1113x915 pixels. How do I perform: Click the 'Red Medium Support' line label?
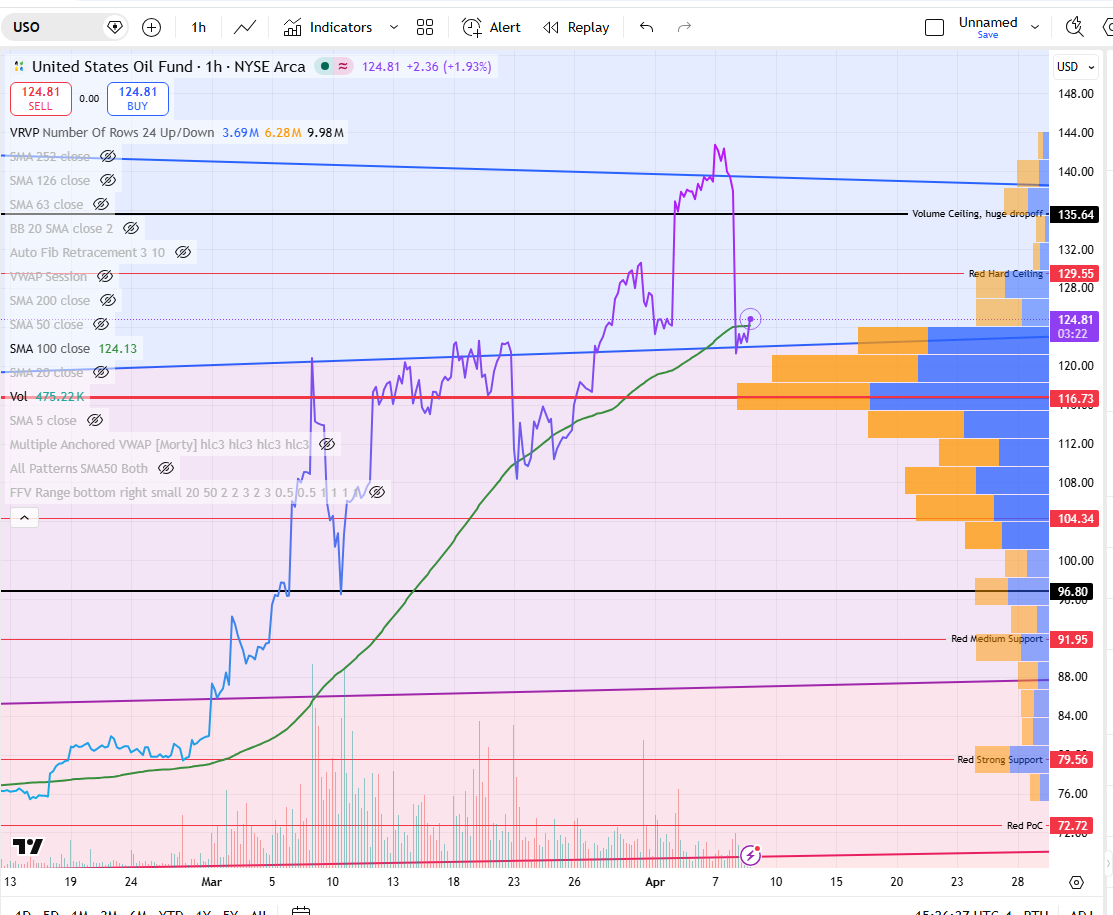(997, 639)
